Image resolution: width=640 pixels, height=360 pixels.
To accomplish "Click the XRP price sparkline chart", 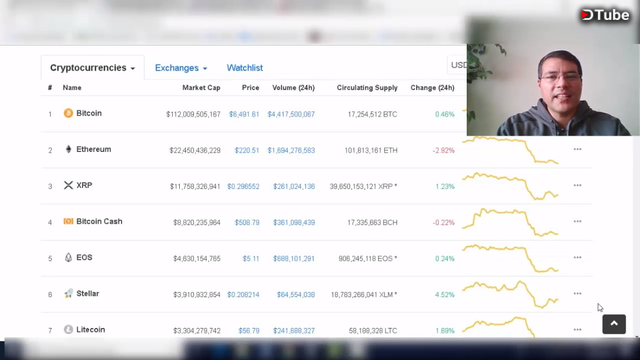I will point(510,186).
